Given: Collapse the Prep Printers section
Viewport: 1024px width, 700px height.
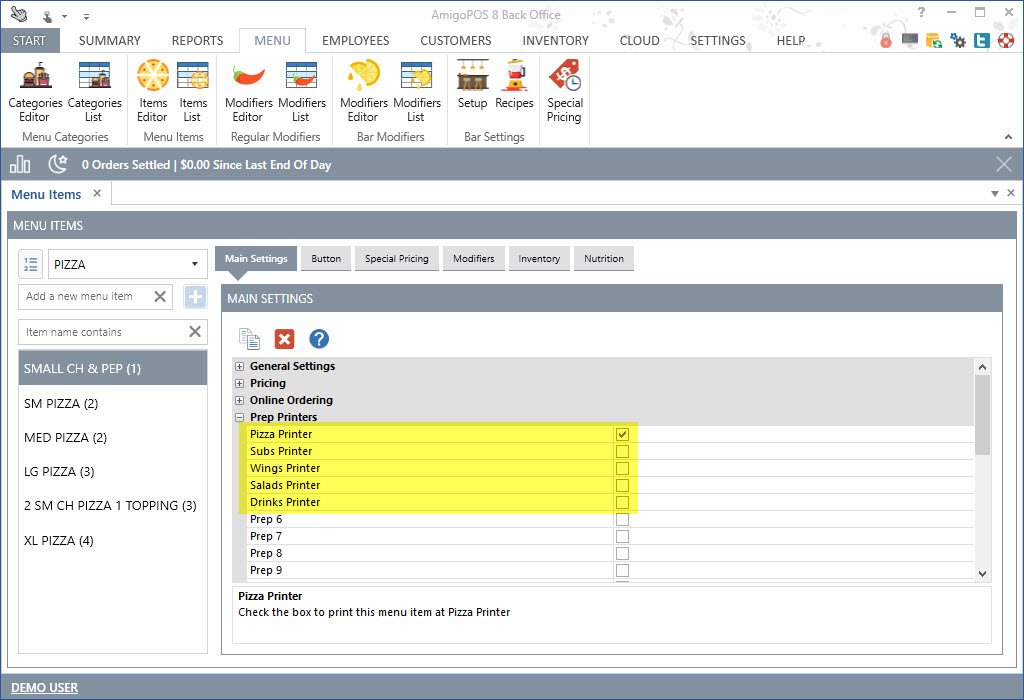Looking at the screenshot, I should coord(240,417).
